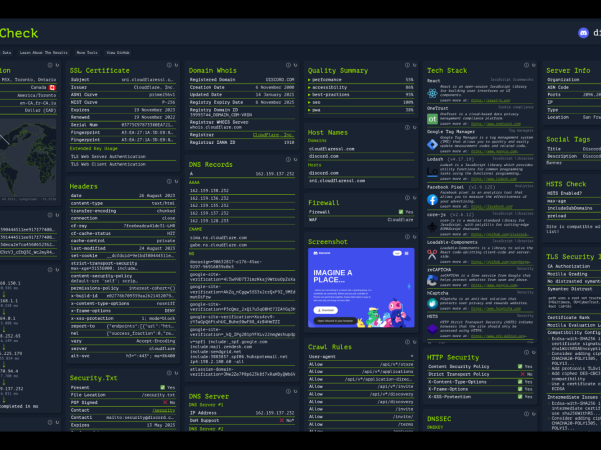Click the Canada flag in location card

52,87
